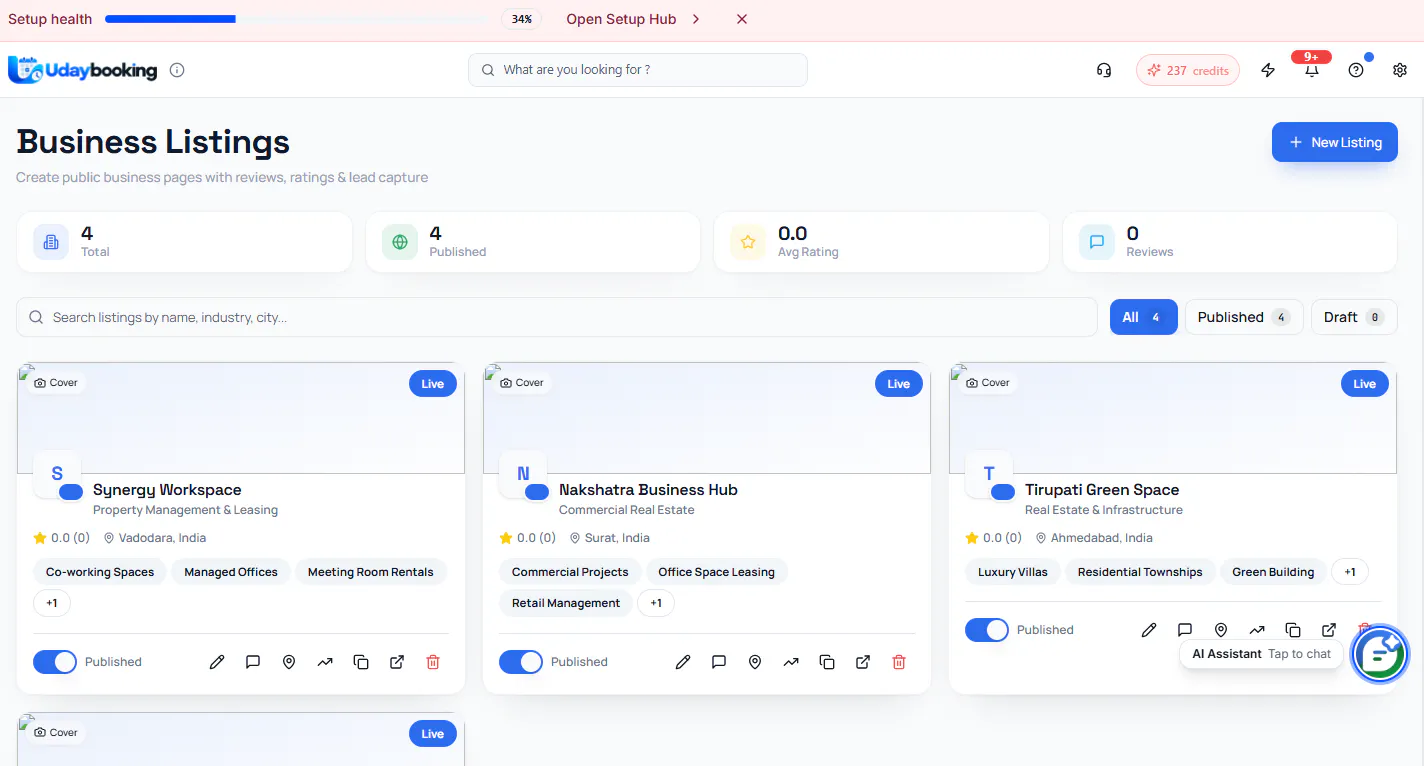Click the New Listing button
The width and height of the screenshot is (1424, 766).
[1335, 142]
